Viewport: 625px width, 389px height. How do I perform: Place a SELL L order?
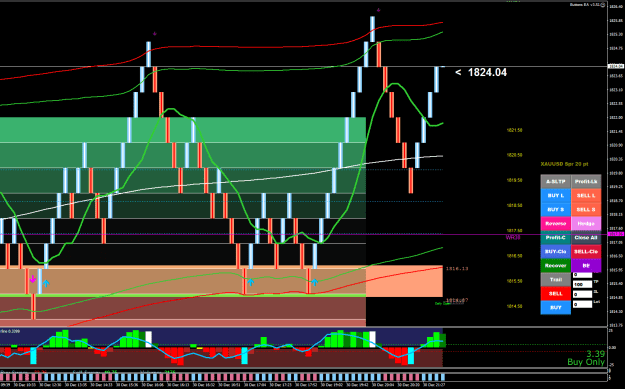586,196
